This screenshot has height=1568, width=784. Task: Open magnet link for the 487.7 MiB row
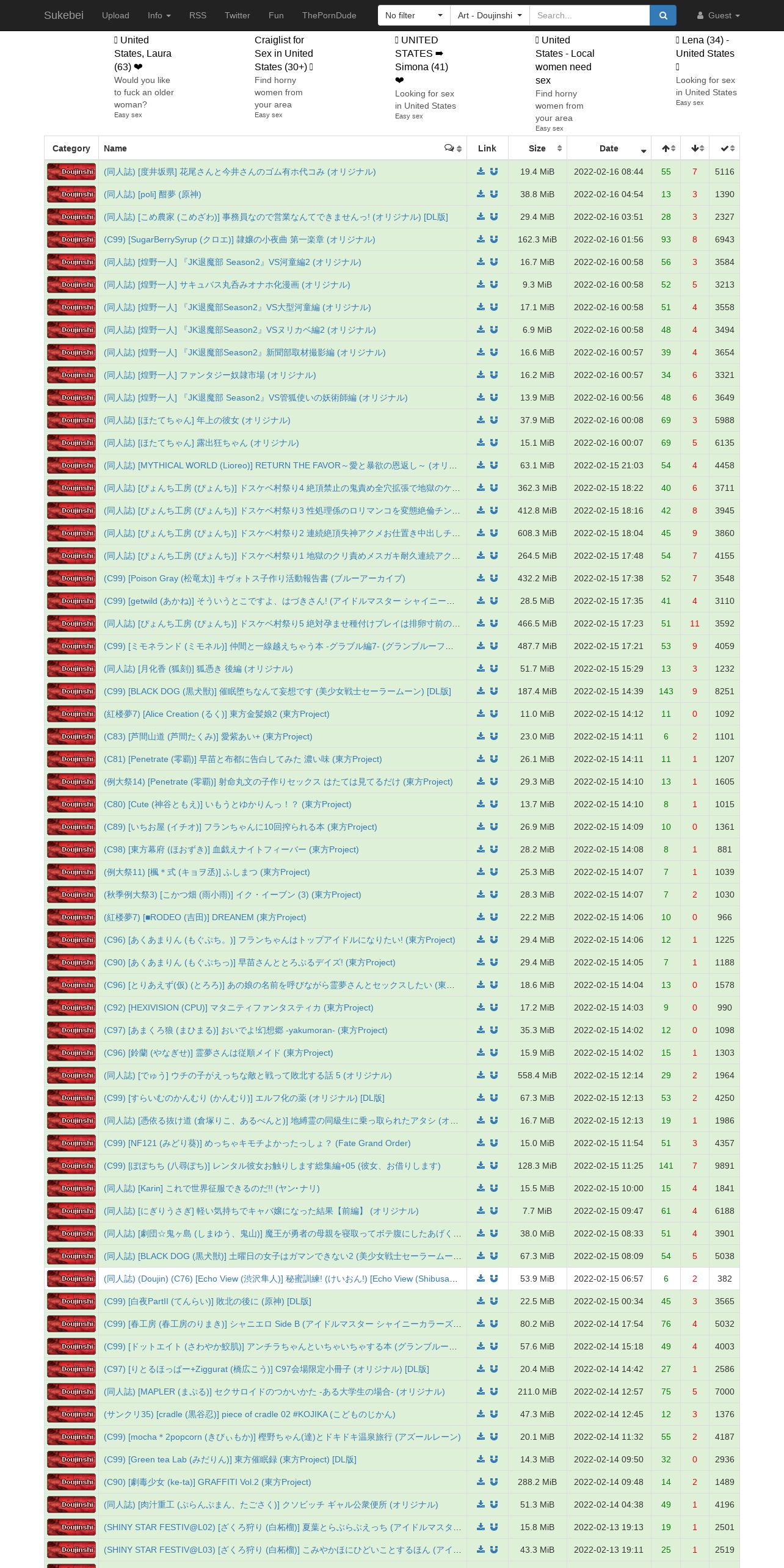494,646
